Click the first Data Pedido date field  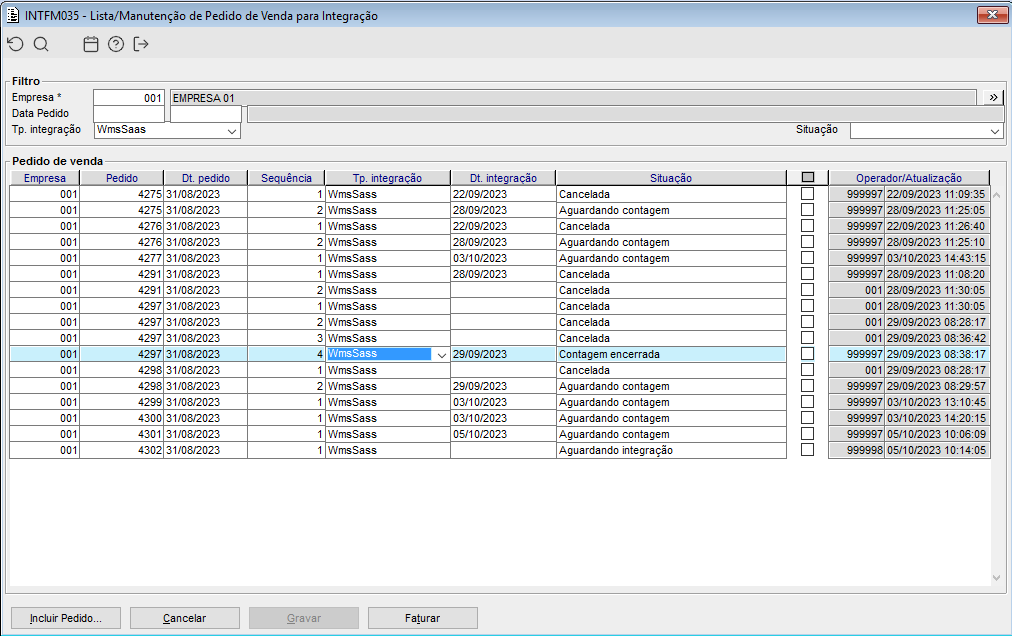click(129, 114)
